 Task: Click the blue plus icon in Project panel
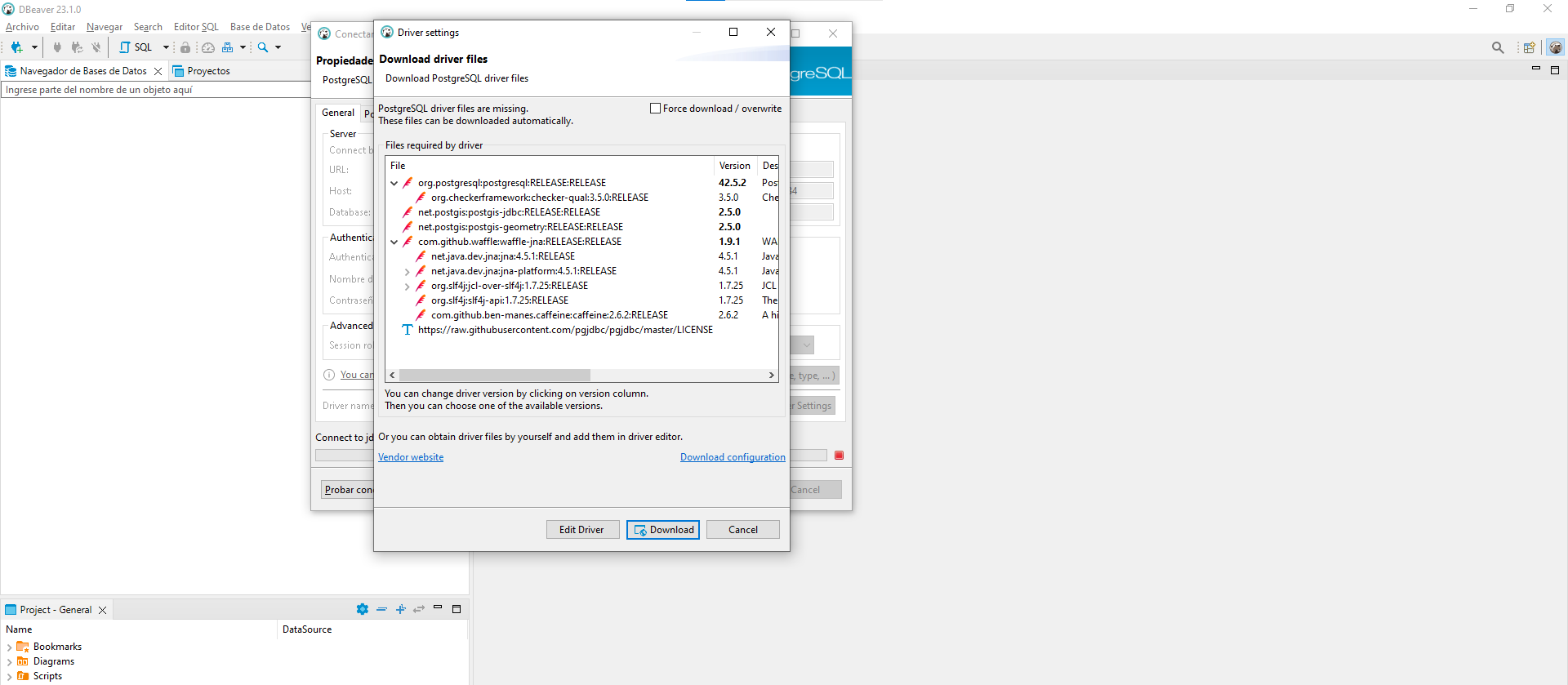pos(400,609)
